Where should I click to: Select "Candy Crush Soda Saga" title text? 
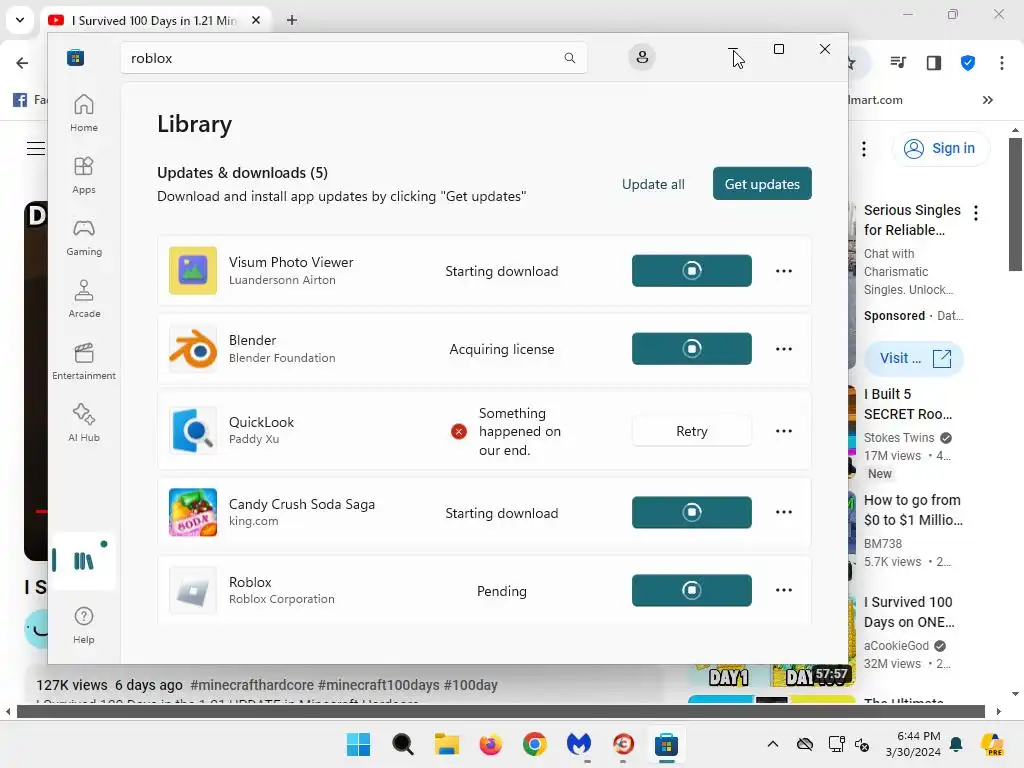[x=302, y=504]
